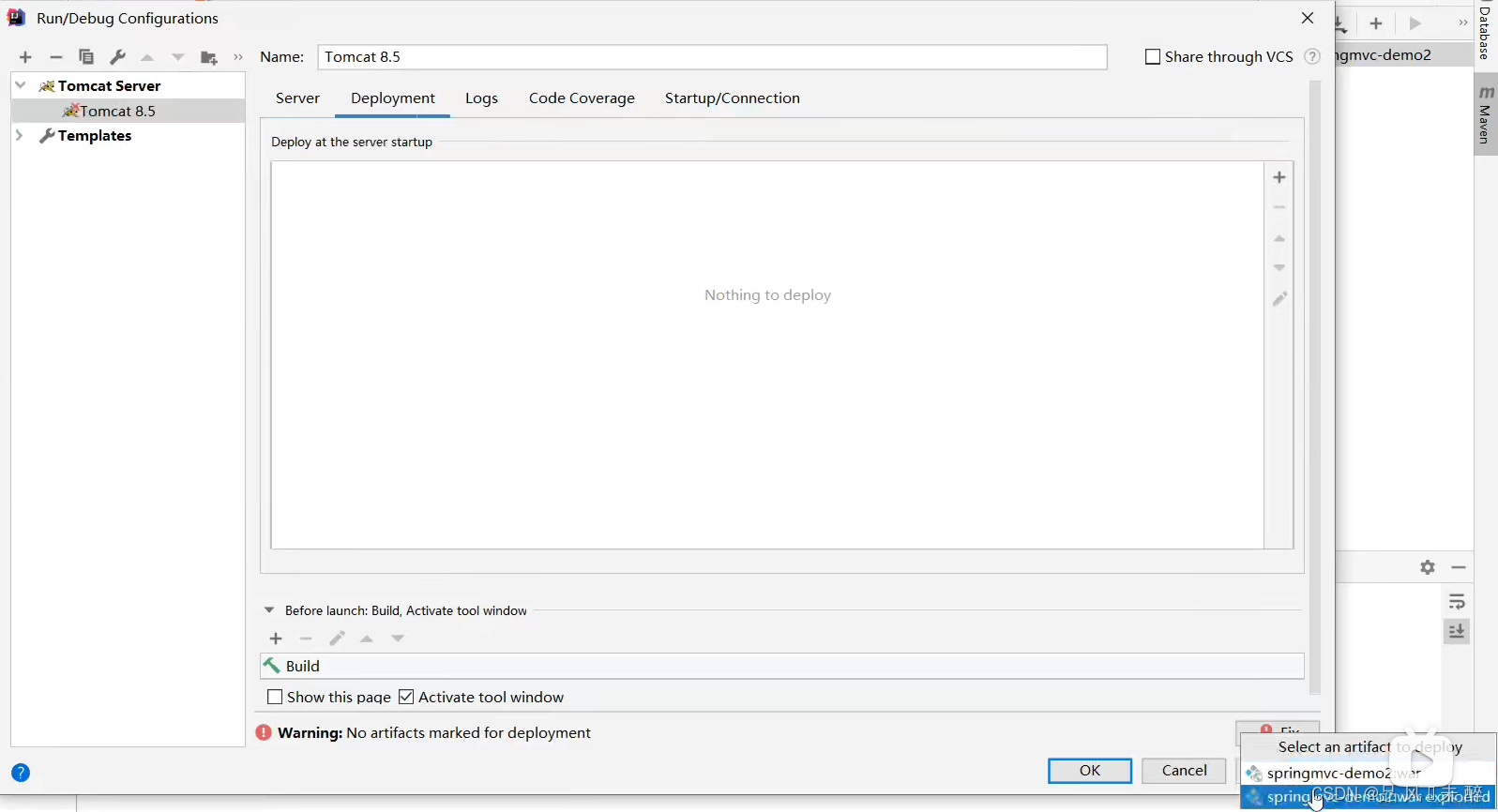This screenshot has height=812, width=1498.
Task: Enable Share through VCS checkbox
Action: coord(1153,56)
